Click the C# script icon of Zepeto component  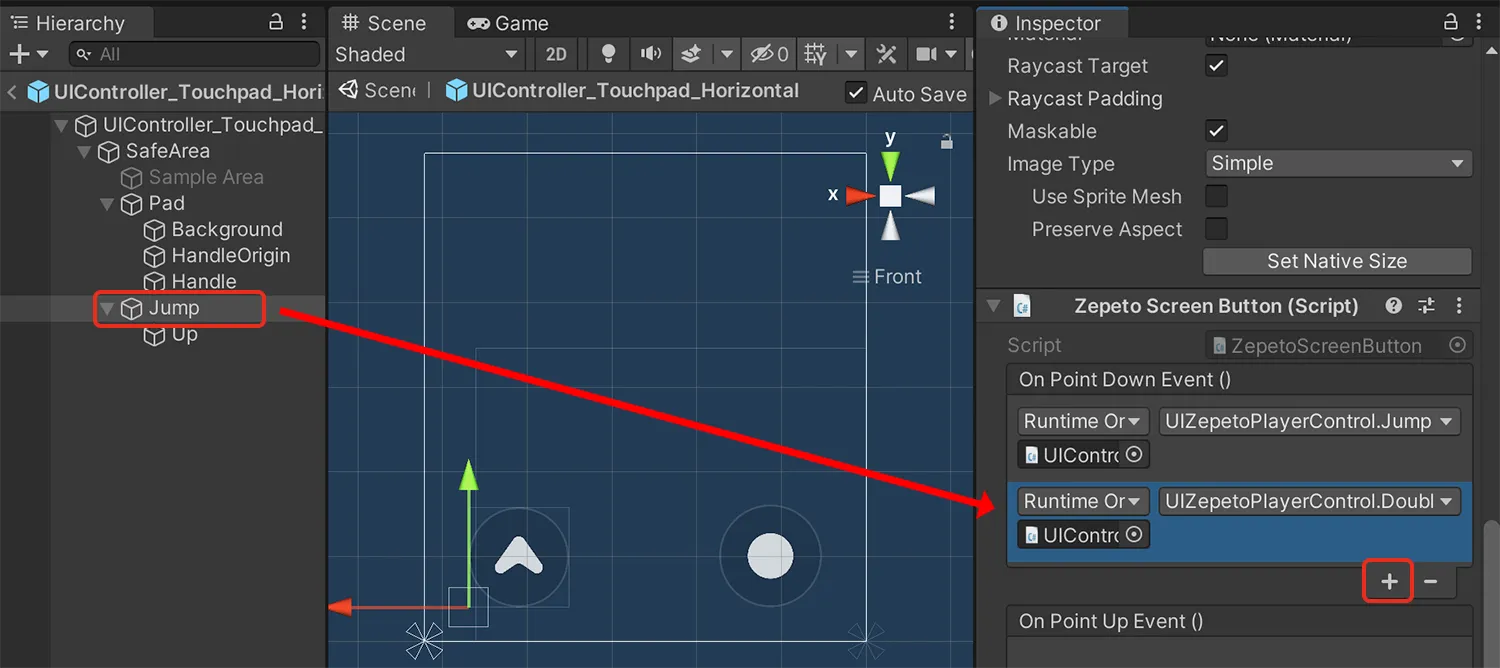click(1022, 306)
